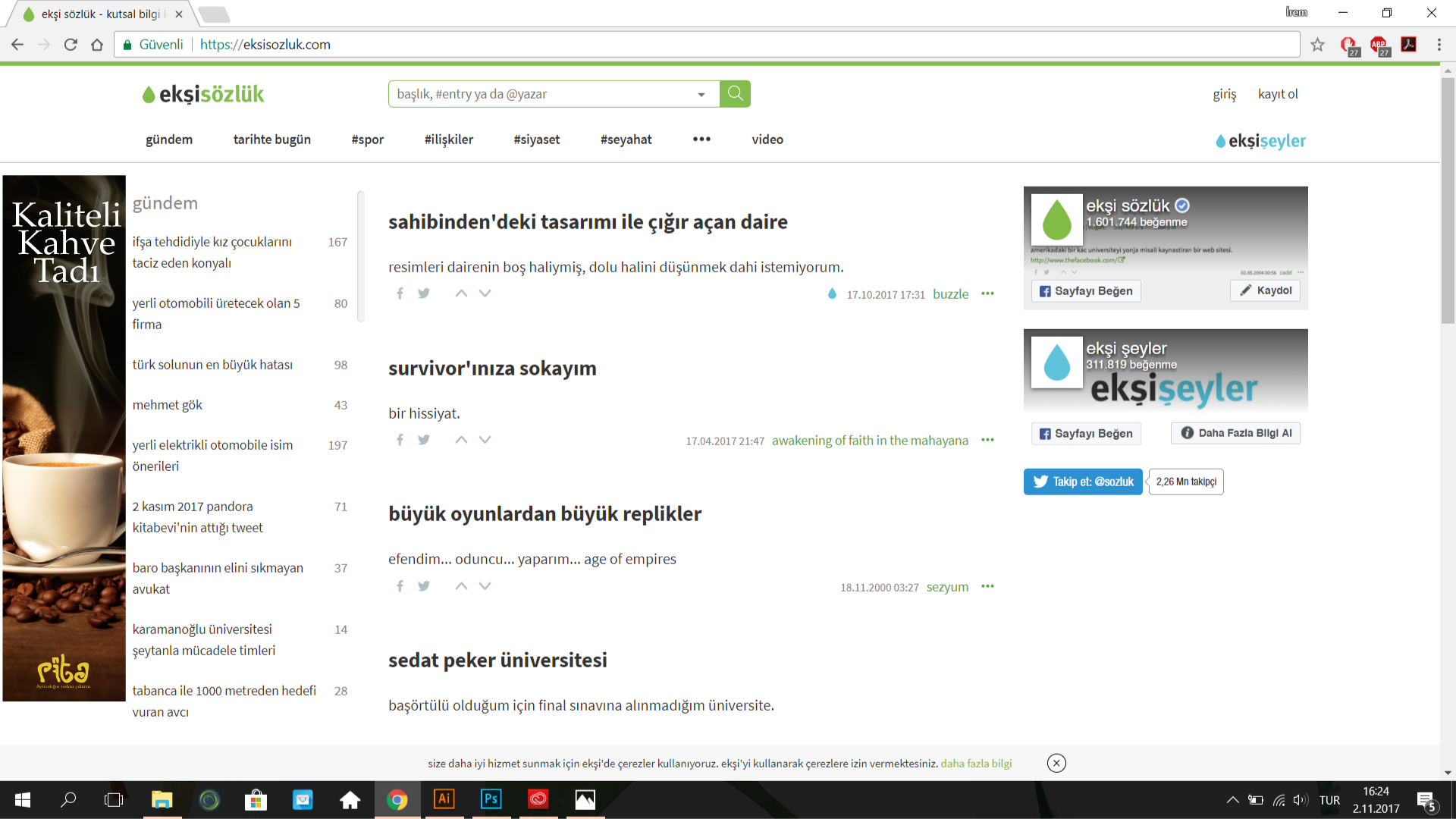1456x819 pixels.
Task: Open Photoshop from the taskbar
Action: pos(491,799)
